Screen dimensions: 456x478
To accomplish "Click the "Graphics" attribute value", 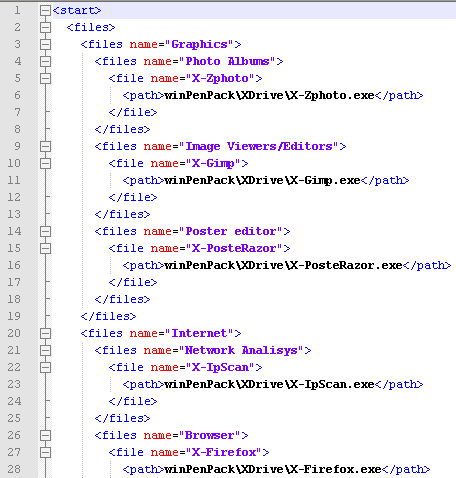I will (x=199, y=44).
